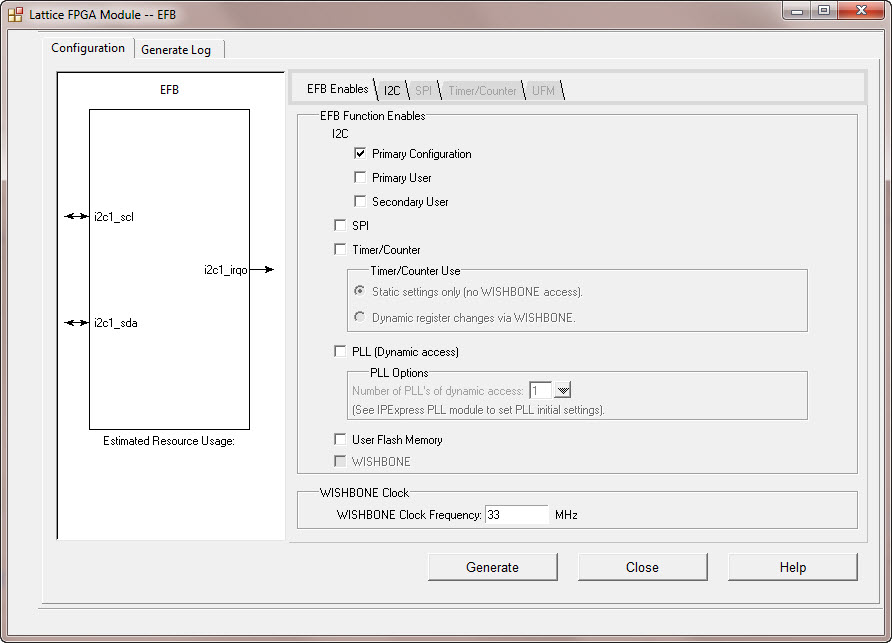The height and width of the screenshot is (643, 892).
Task: Enable the Timer/Counter checkbox
Action: point(340,249)
